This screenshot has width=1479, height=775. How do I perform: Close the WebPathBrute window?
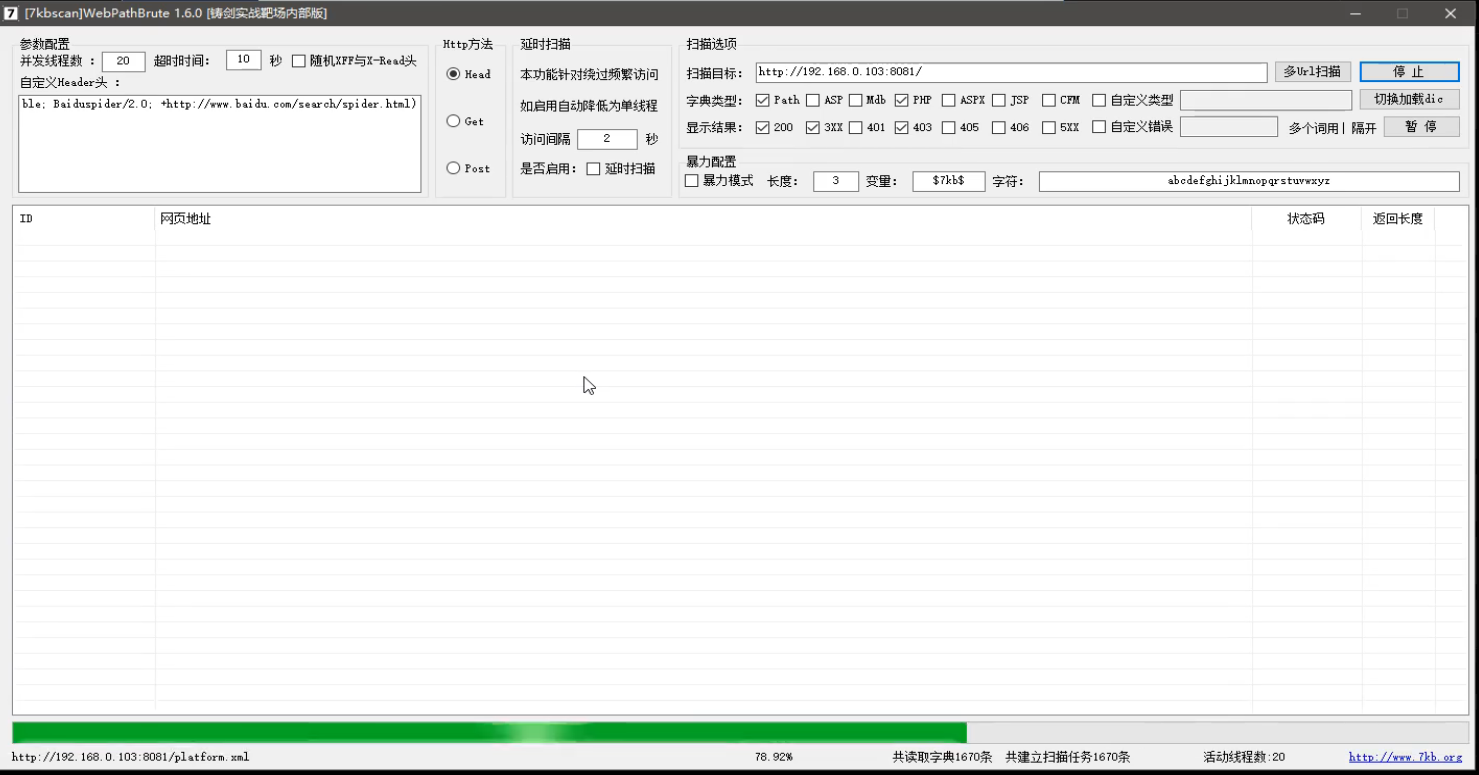pos(1450,13)
